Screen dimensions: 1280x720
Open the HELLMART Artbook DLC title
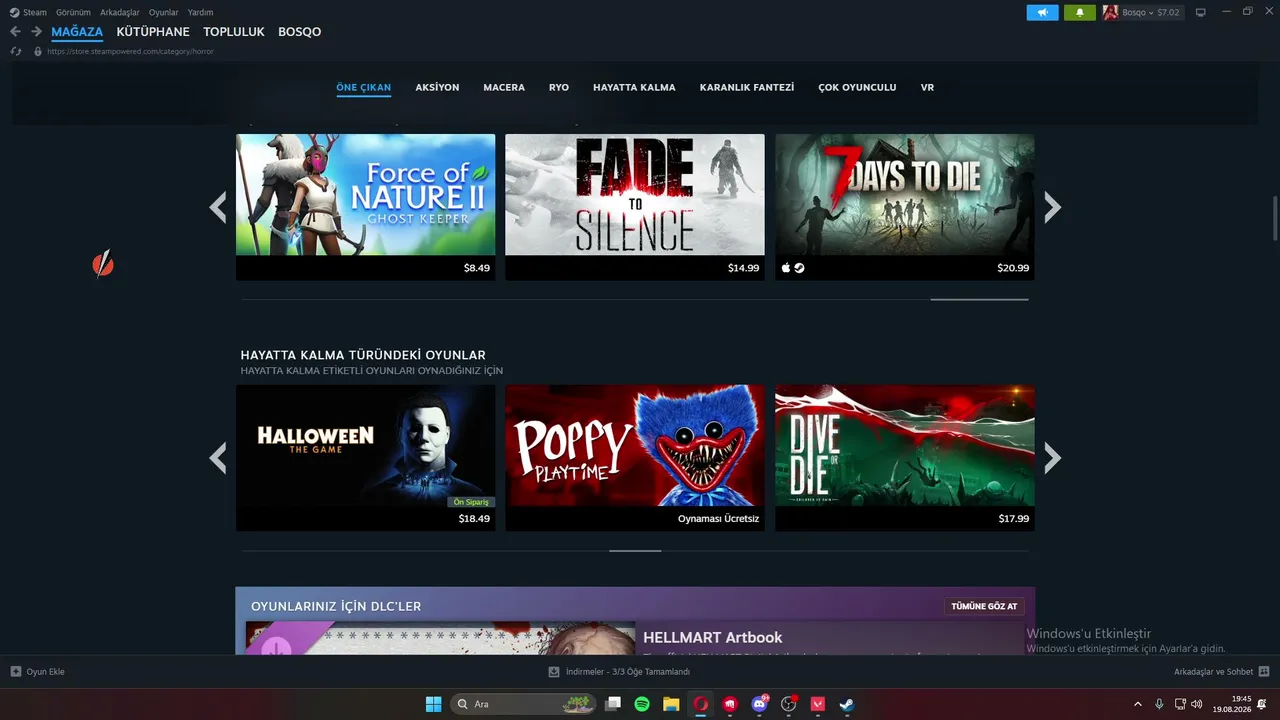click(x=713, y=638)
